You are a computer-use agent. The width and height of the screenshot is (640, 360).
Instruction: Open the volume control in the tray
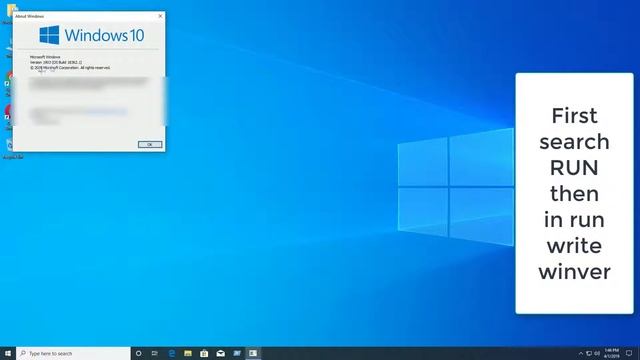597,353
